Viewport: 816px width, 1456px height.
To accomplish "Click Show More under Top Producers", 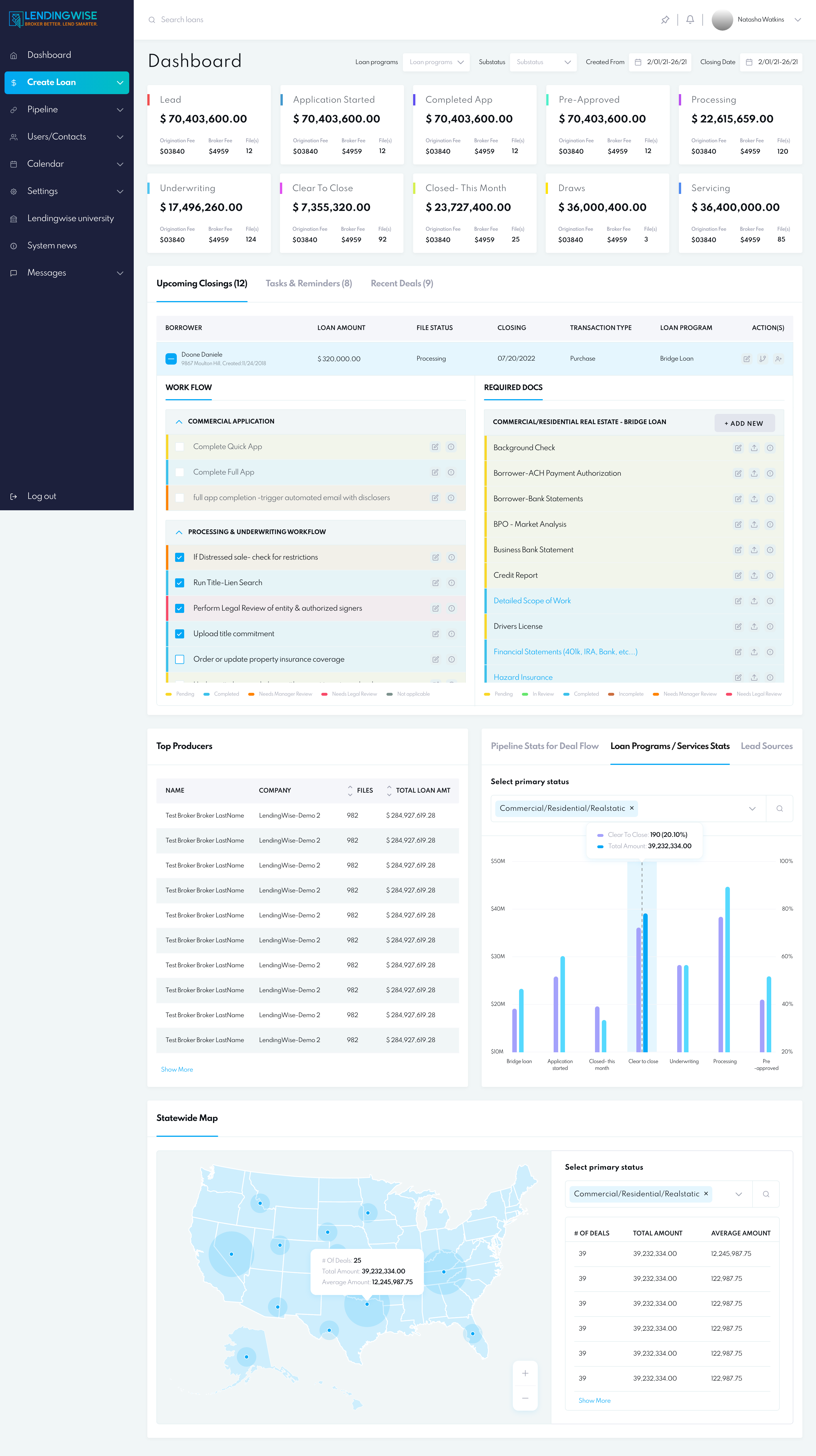I will [x=177, y=1070].
